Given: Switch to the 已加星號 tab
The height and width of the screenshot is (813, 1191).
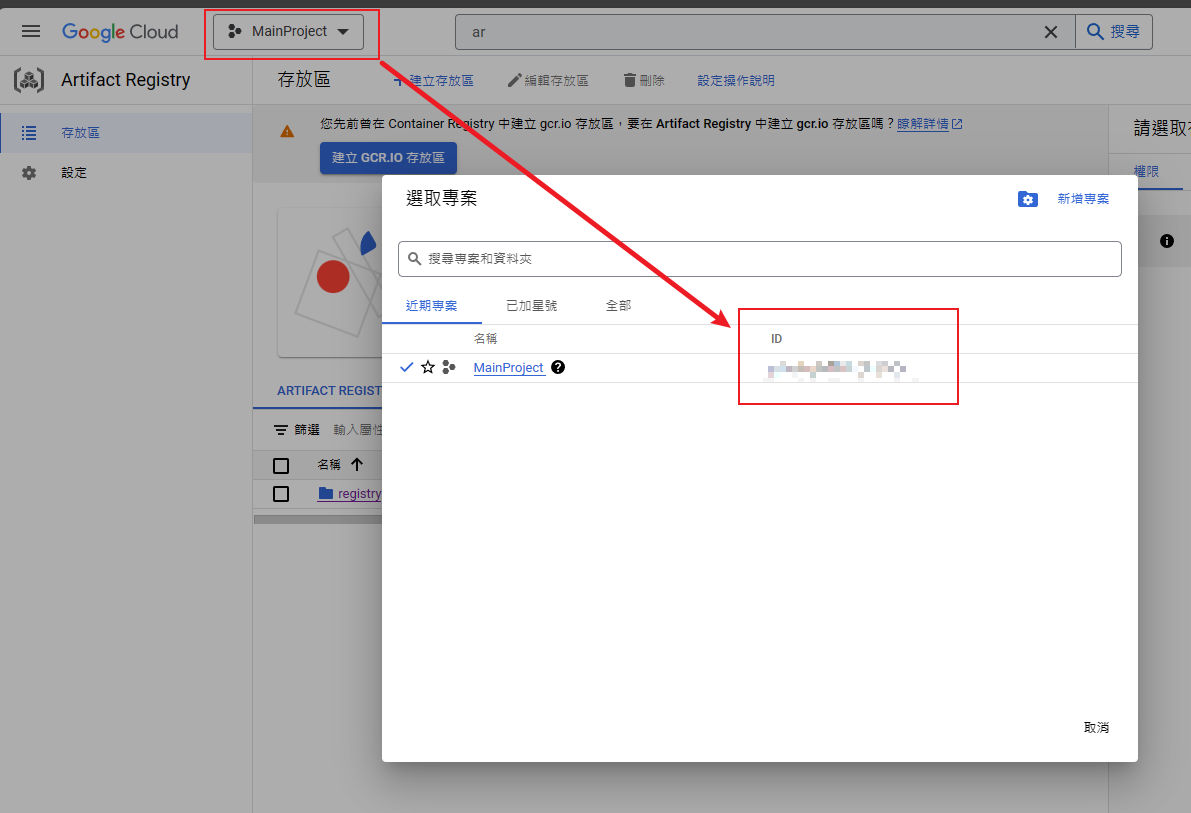Looking at the screenshot, I should point(532,306).
